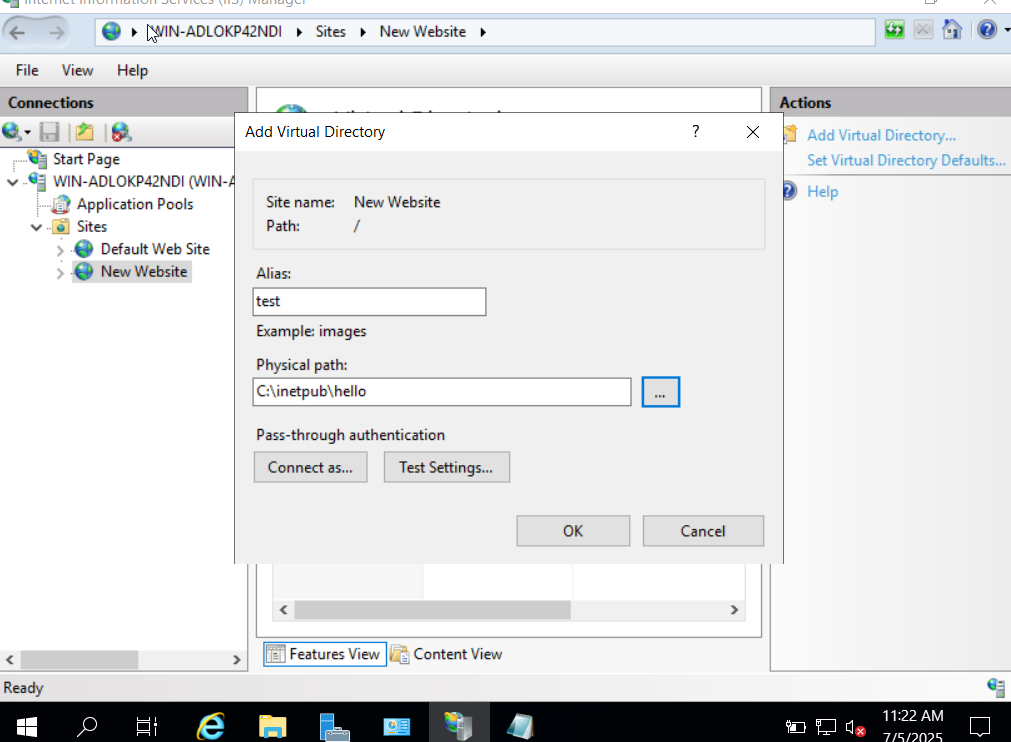
Task: Click the browse (...) button for physical path
Action: pos(660,392)
